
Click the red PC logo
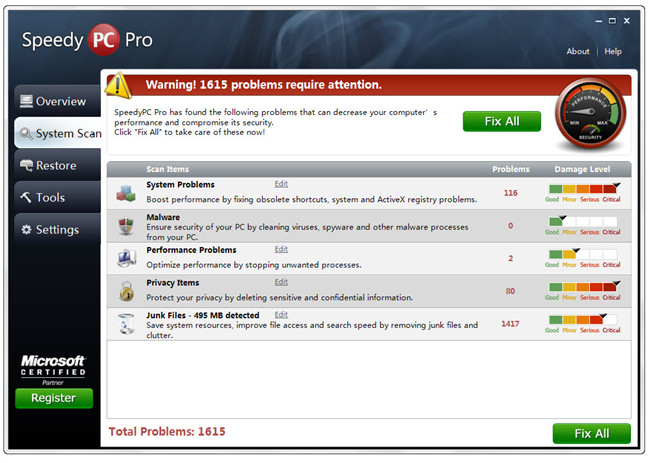tap(104, 40)
